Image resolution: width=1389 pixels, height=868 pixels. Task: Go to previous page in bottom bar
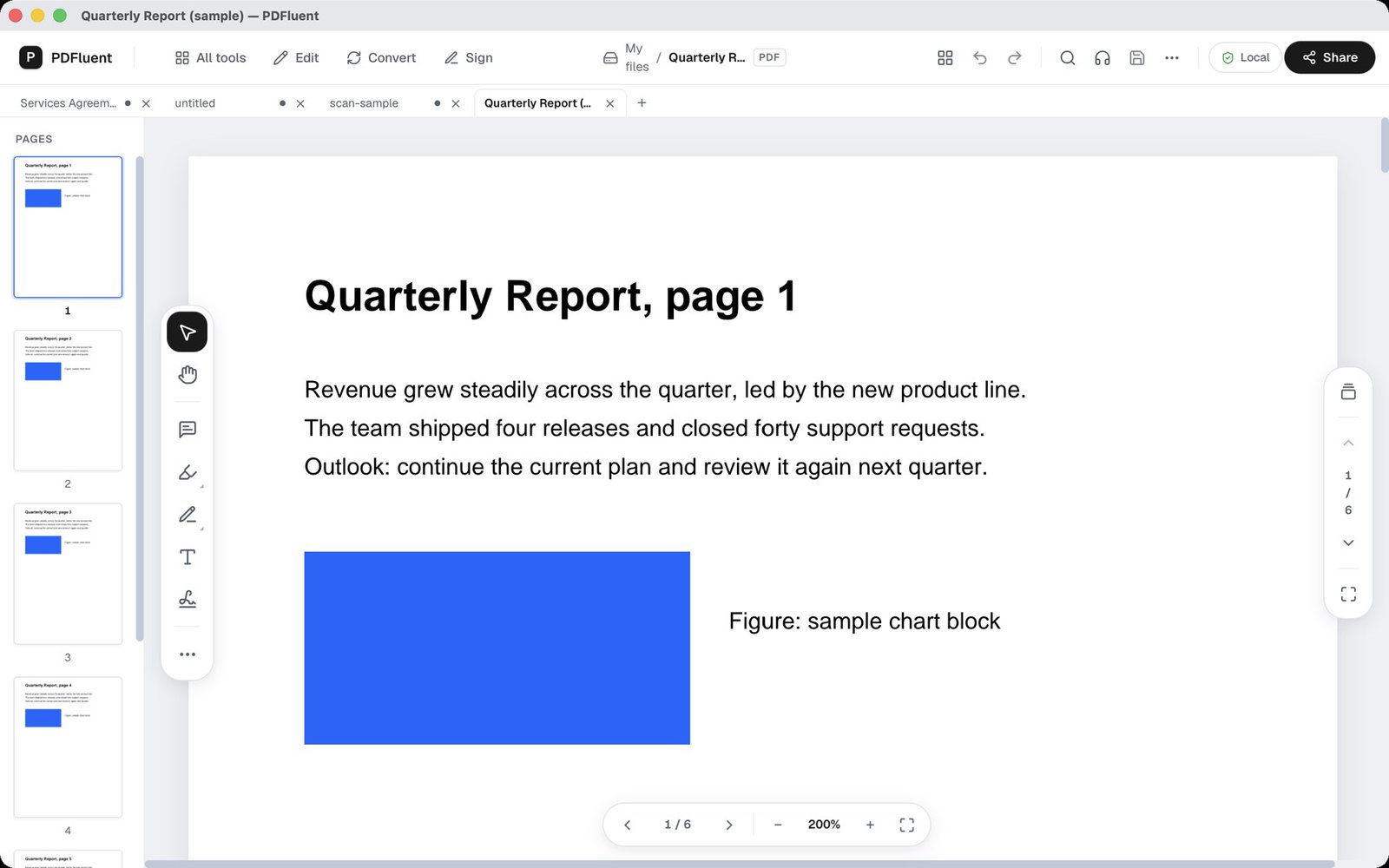tap(627, 825)
